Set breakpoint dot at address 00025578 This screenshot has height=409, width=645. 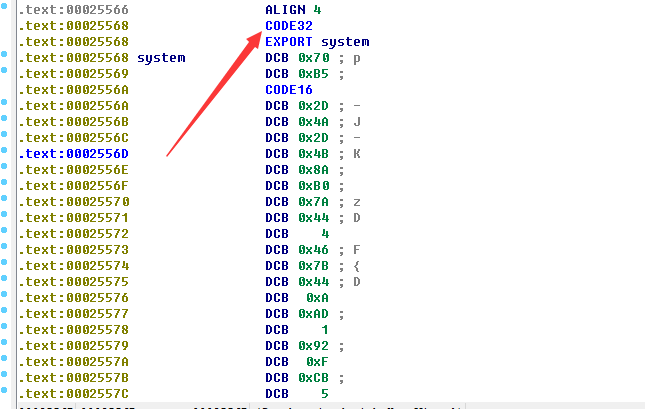coord(5,329)
